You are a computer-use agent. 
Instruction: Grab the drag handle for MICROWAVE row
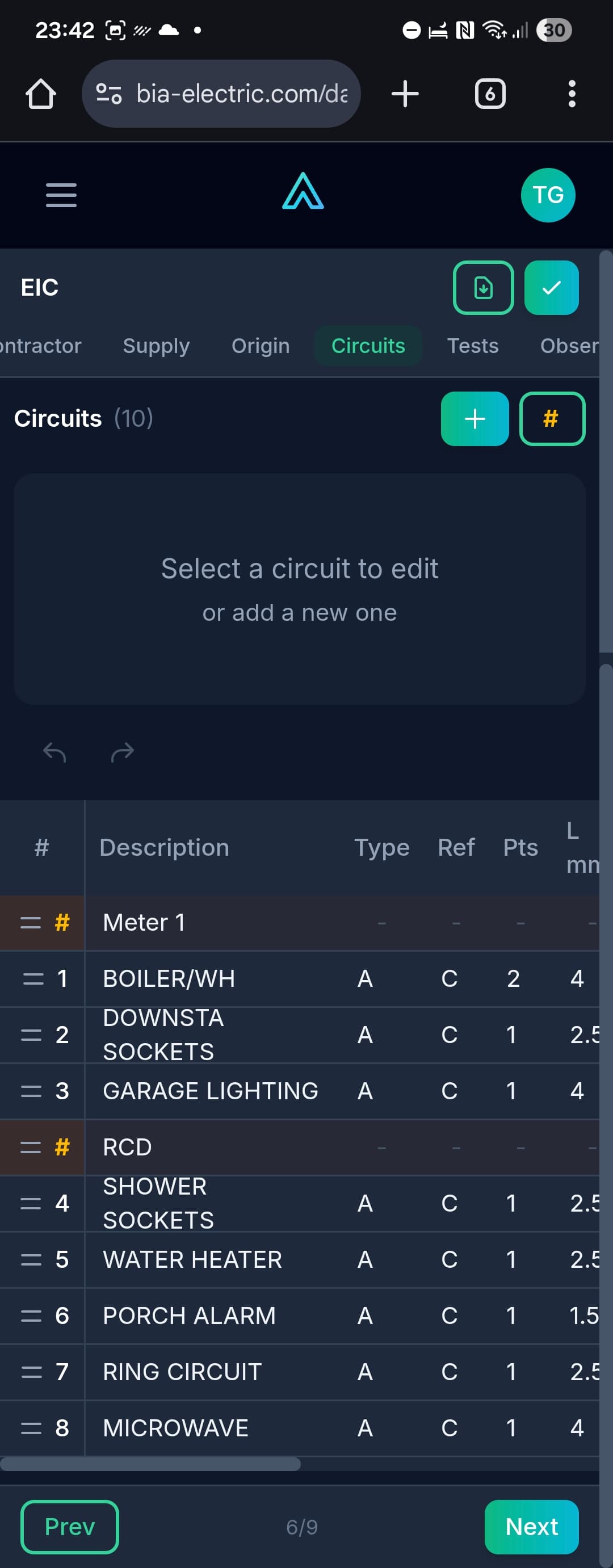click(31, 1428)
